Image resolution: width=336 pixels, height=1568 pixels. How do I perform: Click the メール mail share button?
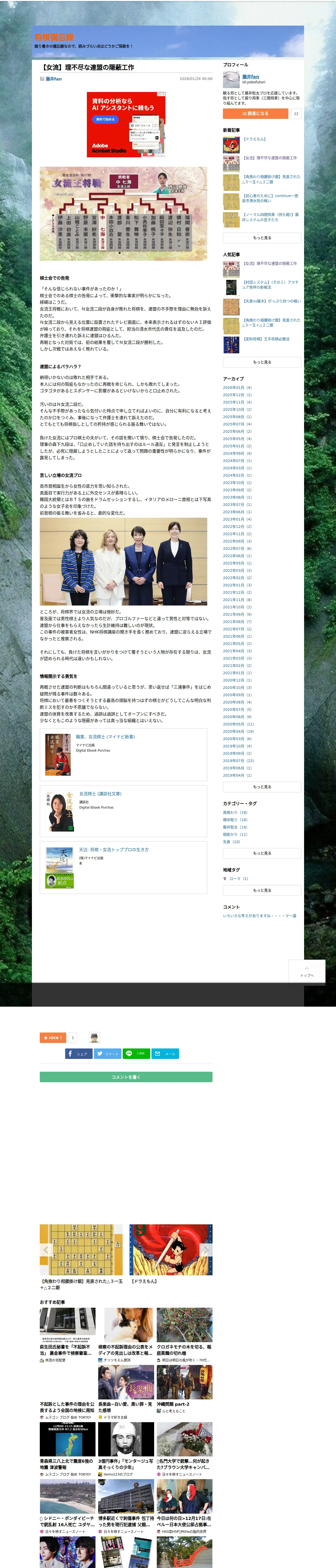tap(165, 1054)
